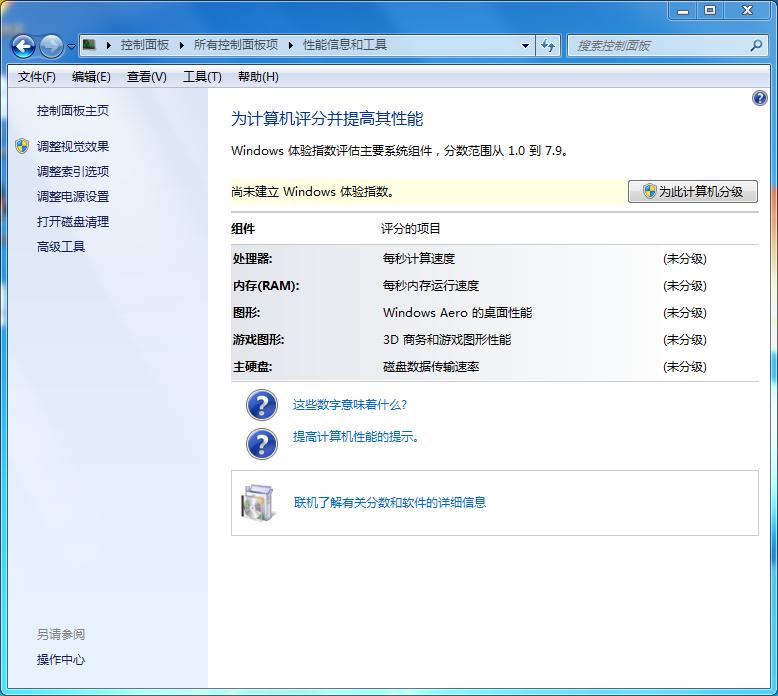778x696 pixels.
Task: Open 操作中心 link in sidebar
Action: pos(61,660)
